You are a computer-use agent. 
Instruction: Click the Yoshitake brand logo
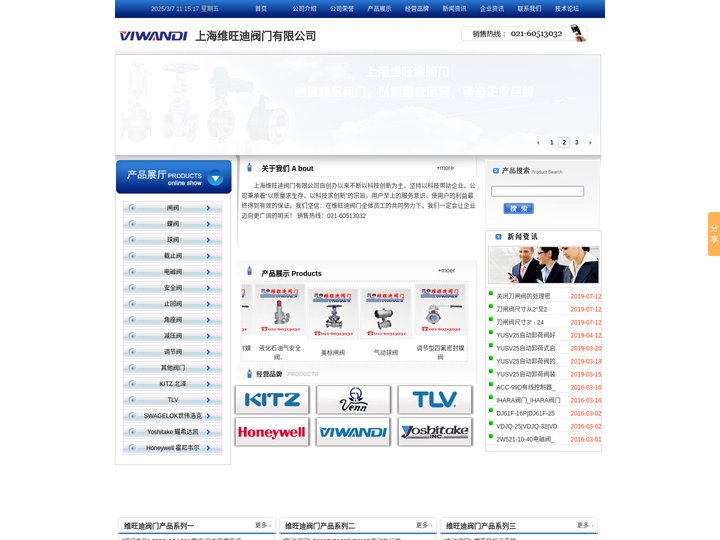click(435, 432)
